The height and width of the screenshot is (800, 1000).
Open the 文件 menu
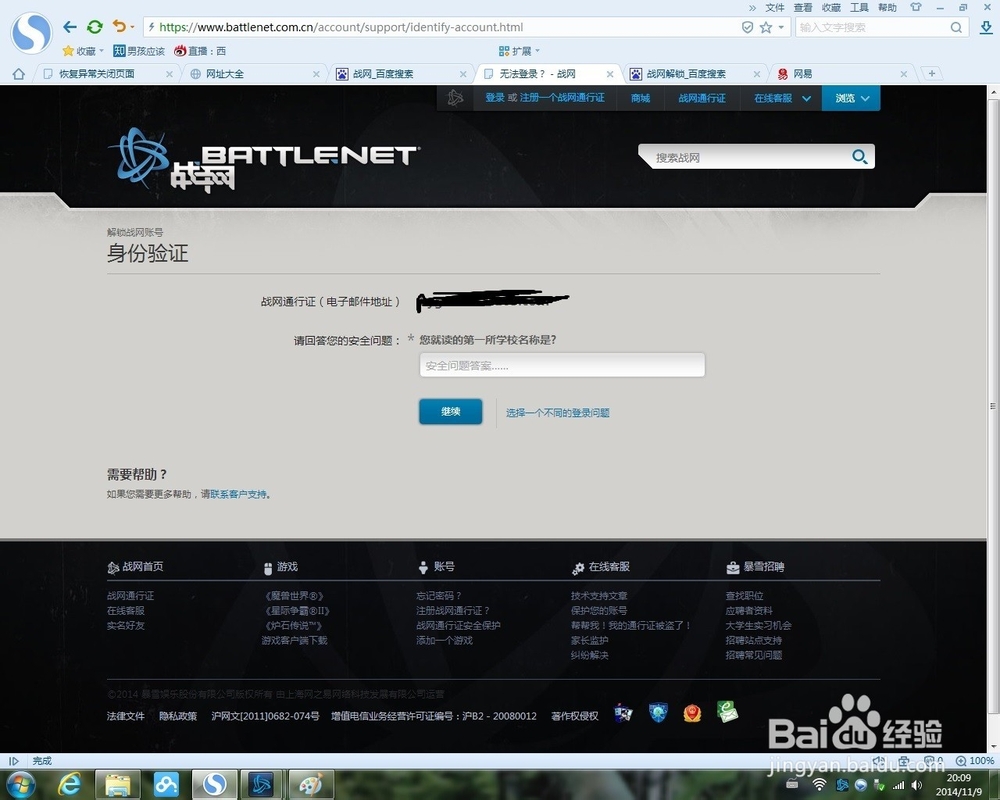pyautogui.click(x=775, y=8)
